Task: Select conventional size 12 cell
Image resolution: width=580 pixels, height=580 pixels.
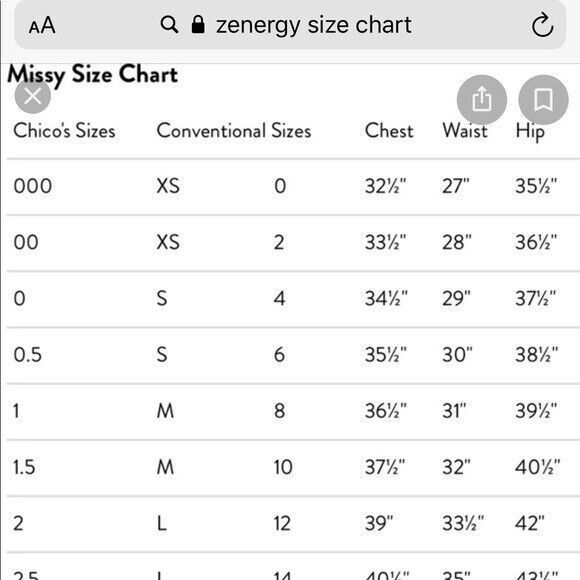Action: pyautogui.click(x=282, y=523)
